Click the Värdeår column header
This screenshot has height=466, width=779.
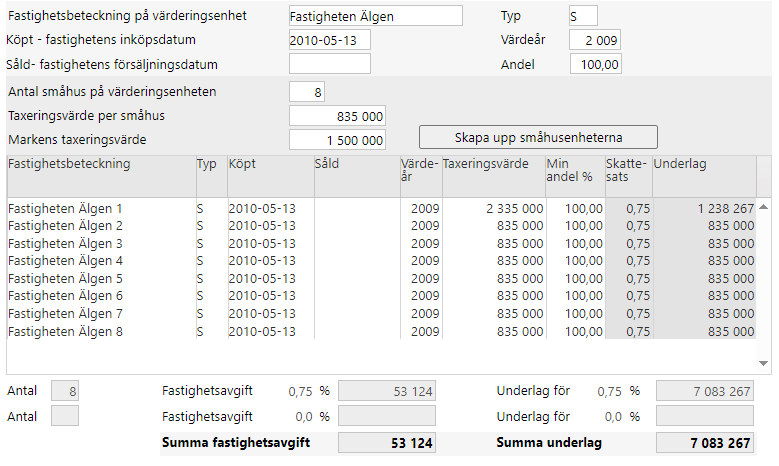tap(421, 176)
